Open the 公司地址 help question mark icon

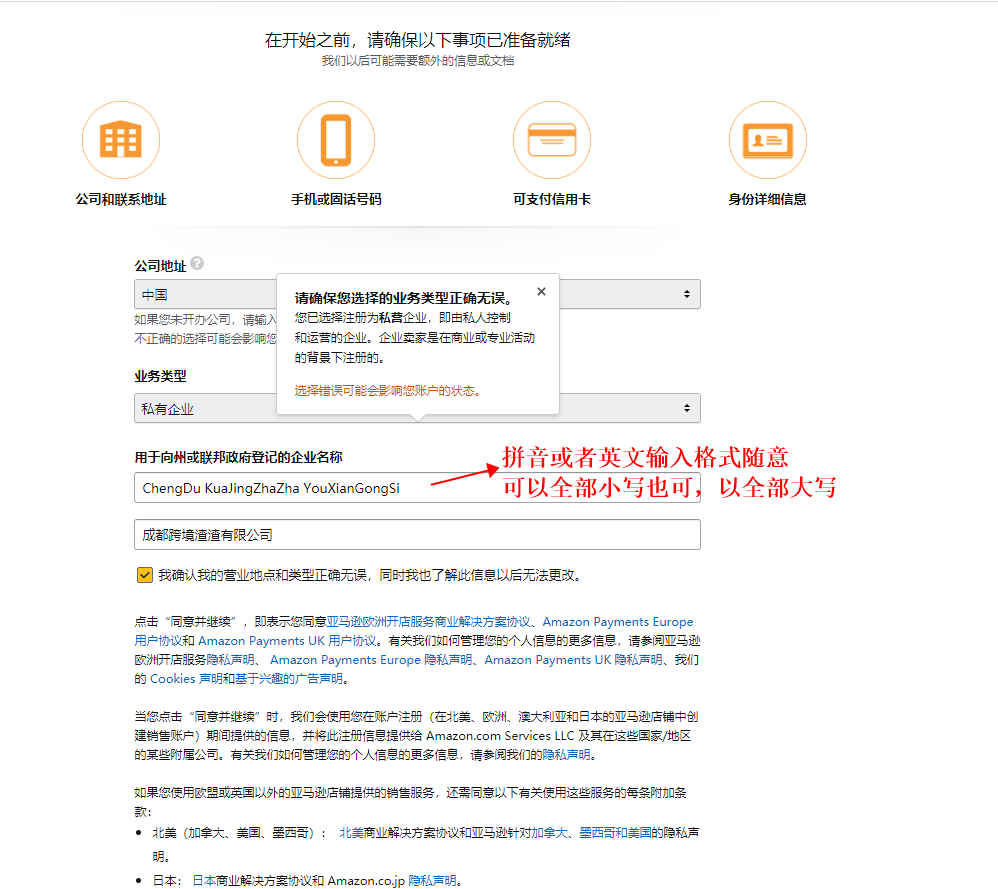pyautogui.click(x=196, y=261)
